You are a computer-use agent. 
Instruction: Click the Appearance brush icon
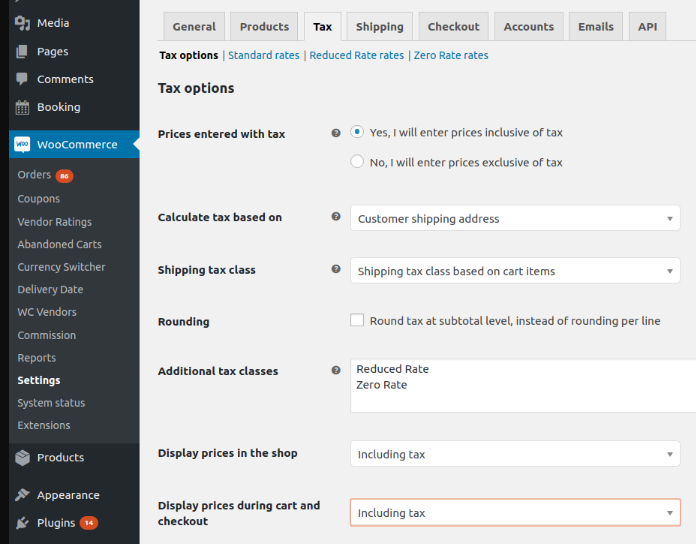pyautogui.click(x=22, y=495)
